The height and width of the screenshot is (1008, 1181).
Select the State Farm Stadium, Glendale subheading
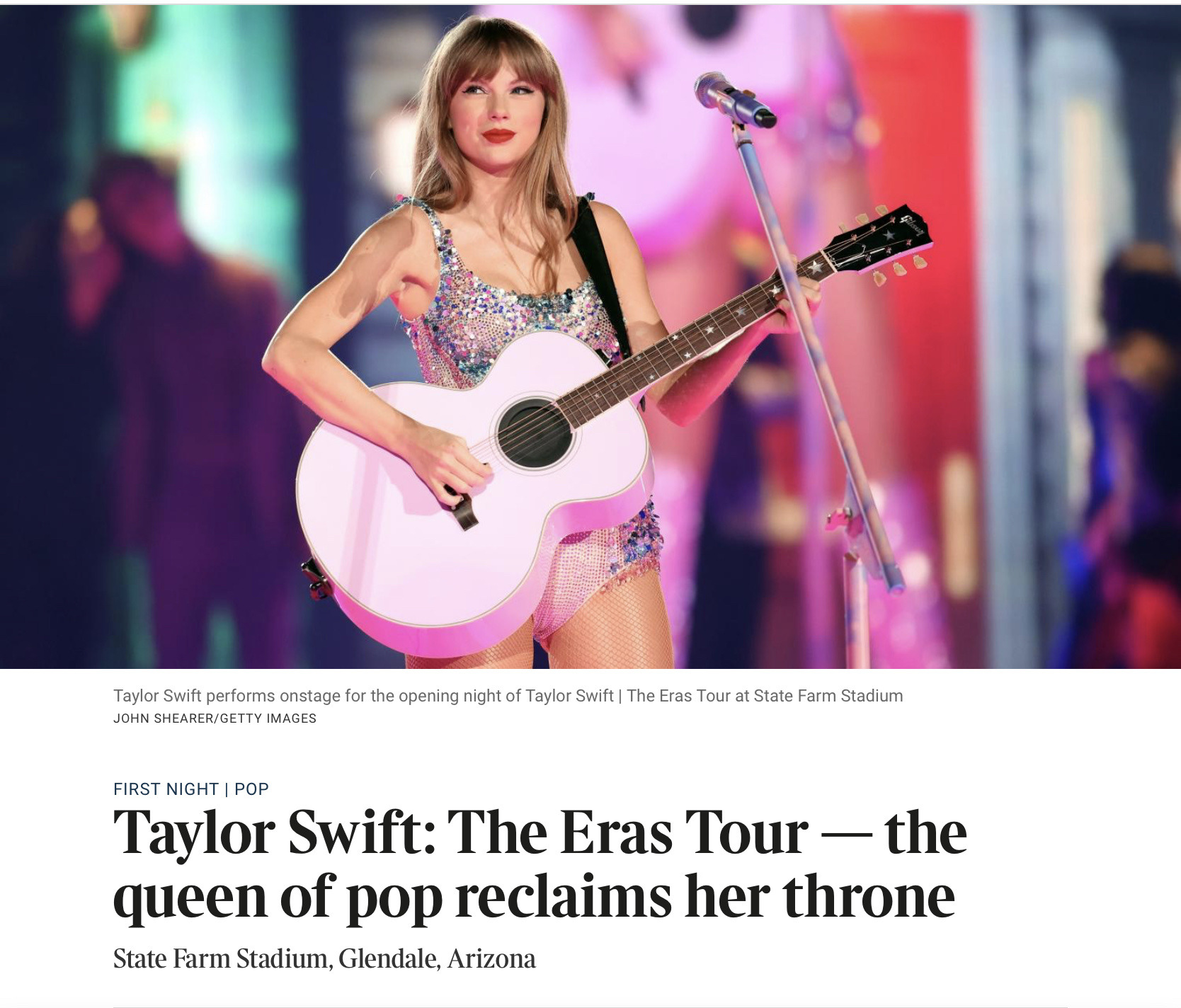(324, 959)
